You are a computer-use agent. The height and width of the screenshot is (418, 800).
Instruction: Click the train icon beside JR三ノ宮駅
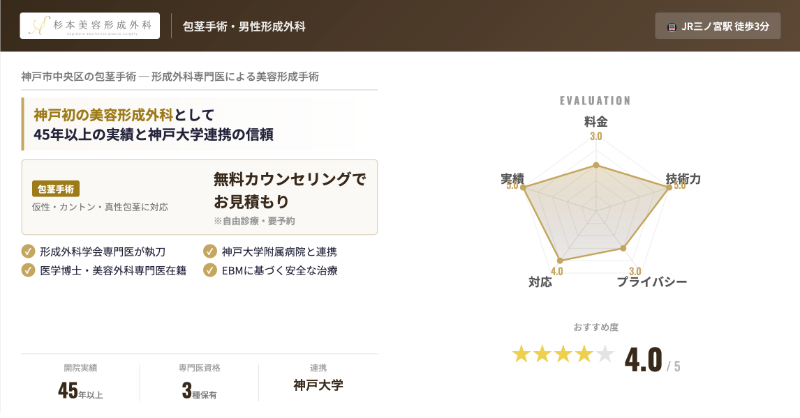[668, 27]
